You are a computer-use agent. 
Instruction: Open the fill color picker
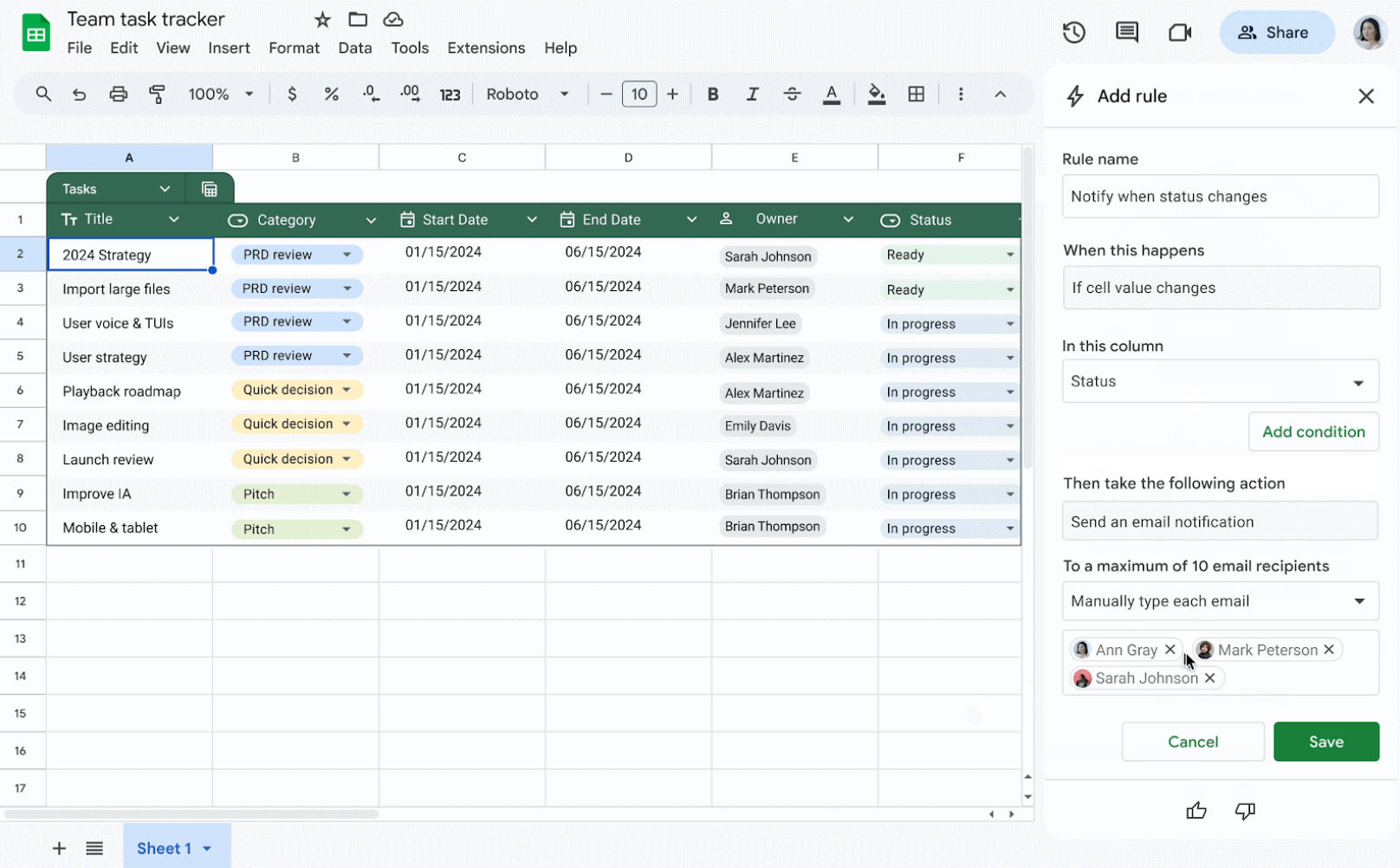coord(877,94)
